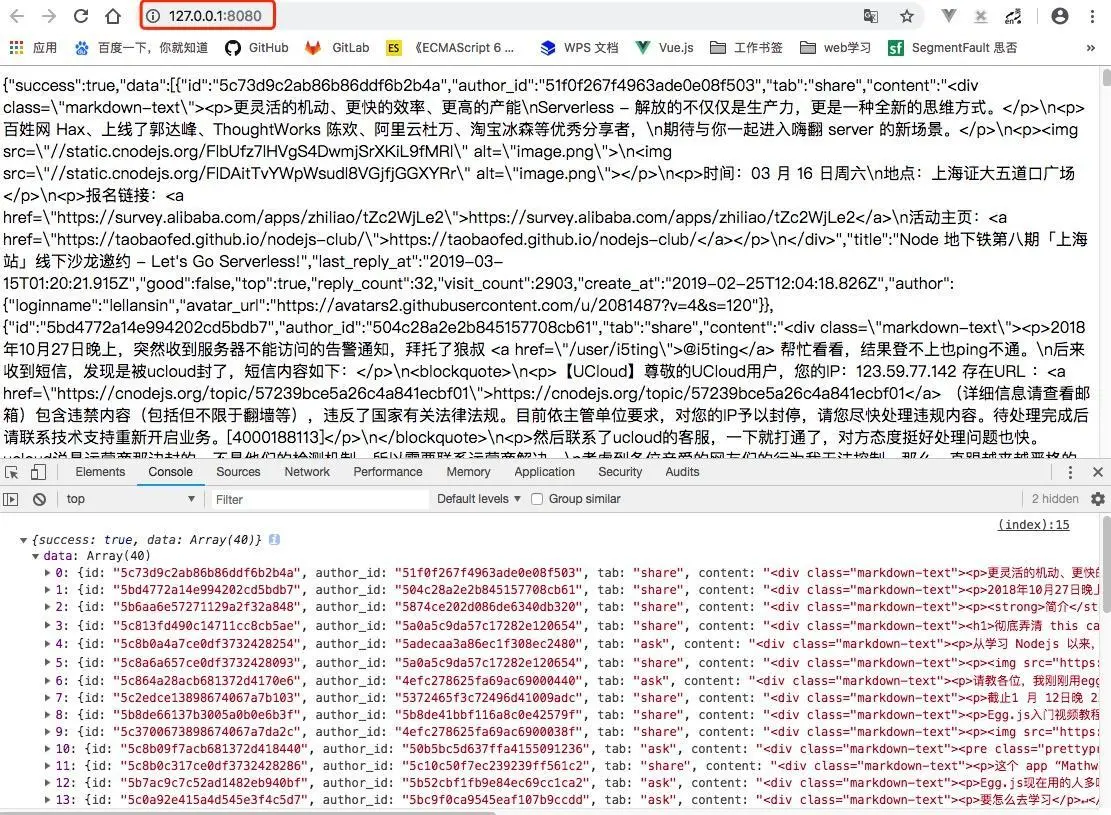Switch to the Elements tab

pyautogui.click(x=100, y=472)
